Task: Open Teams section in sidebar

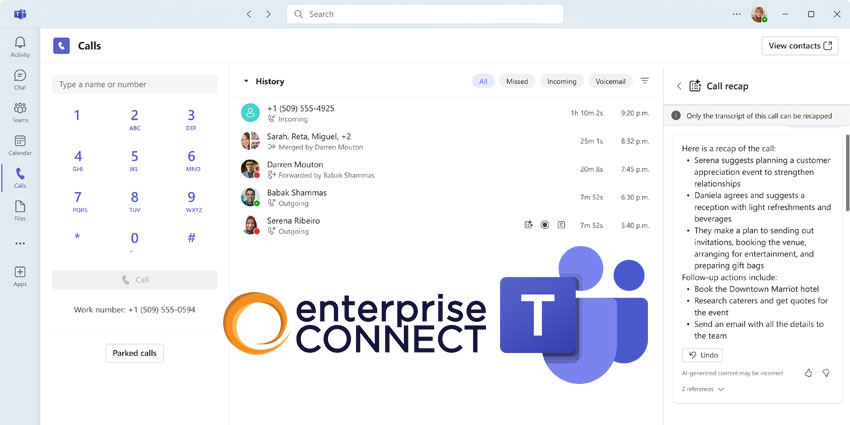Action: (x=20, y=112)
